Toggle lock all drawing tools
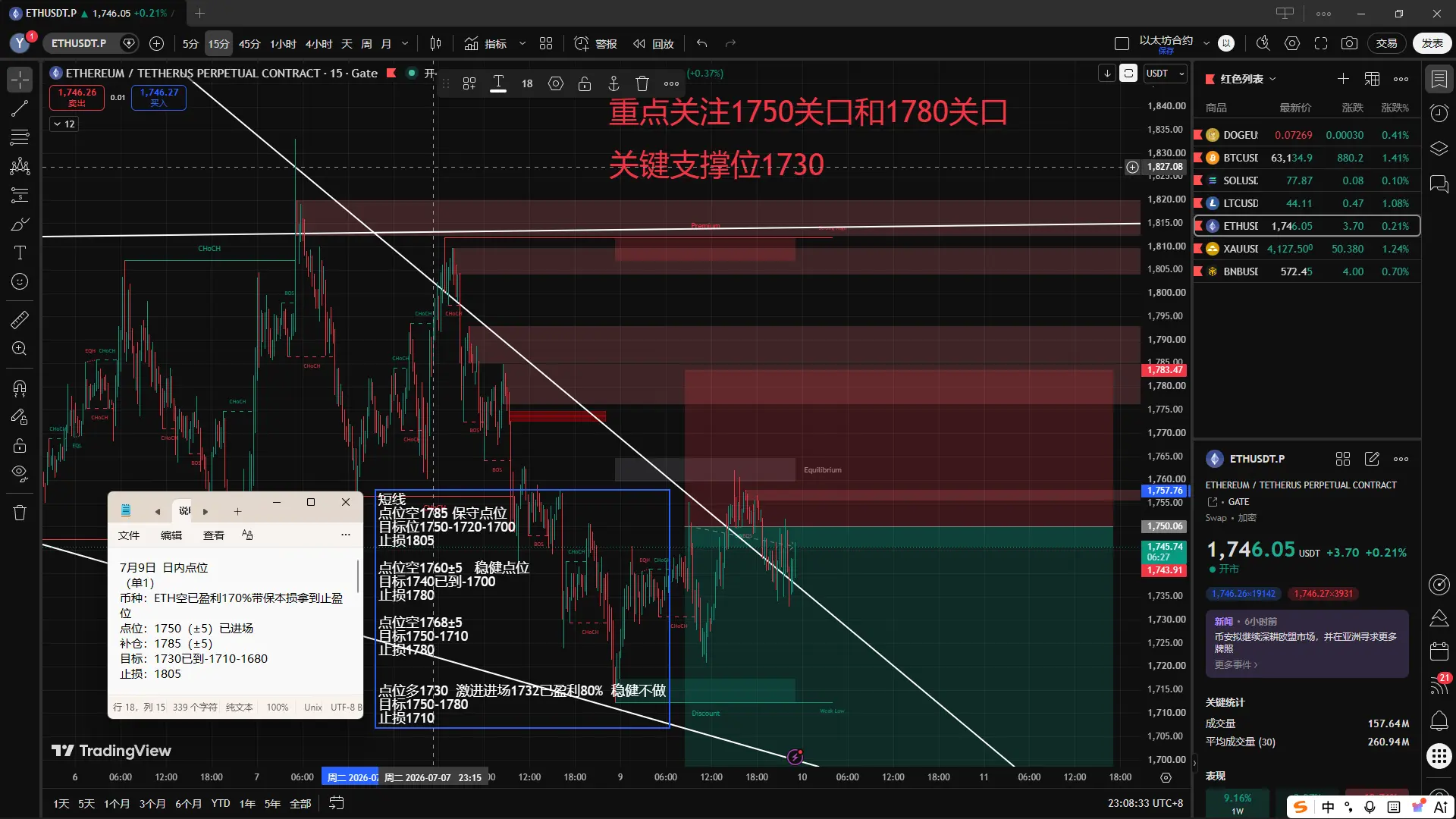The width and height of the screenshot is (1456, 819). pos(20,446)
